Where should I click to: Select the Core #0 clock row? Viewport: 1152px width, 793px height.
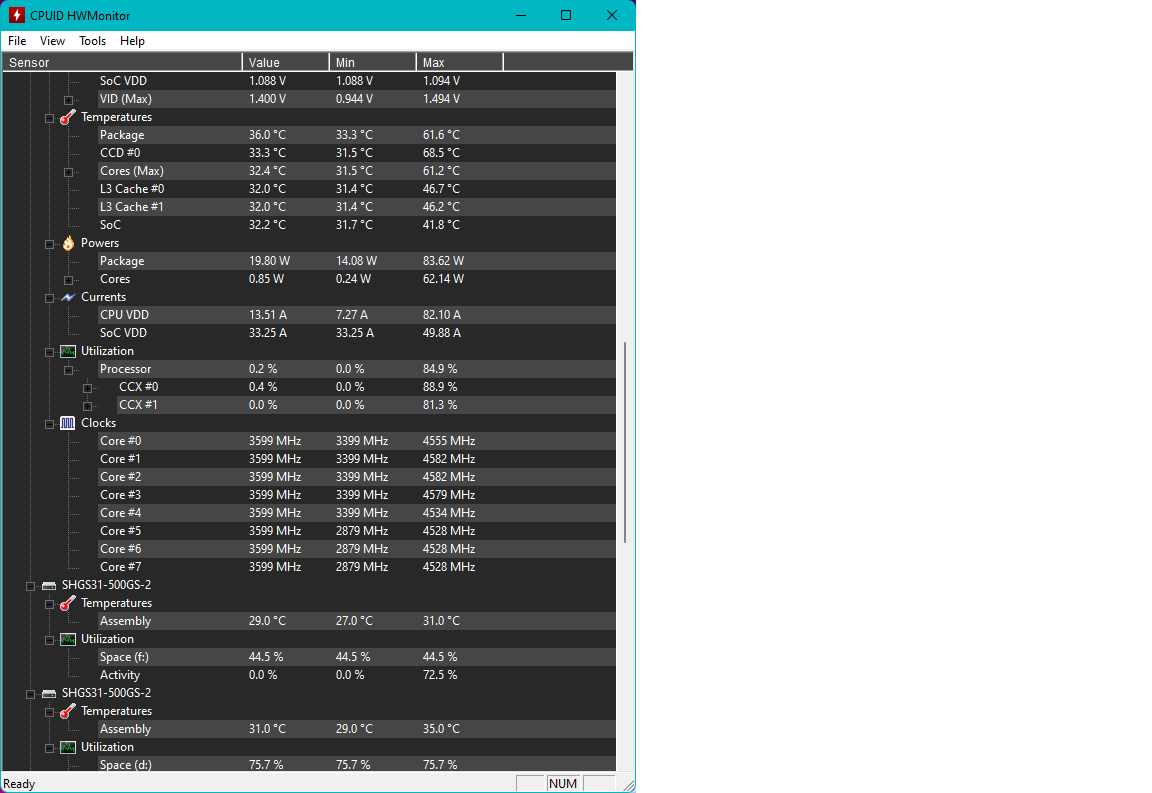(357, 441)
